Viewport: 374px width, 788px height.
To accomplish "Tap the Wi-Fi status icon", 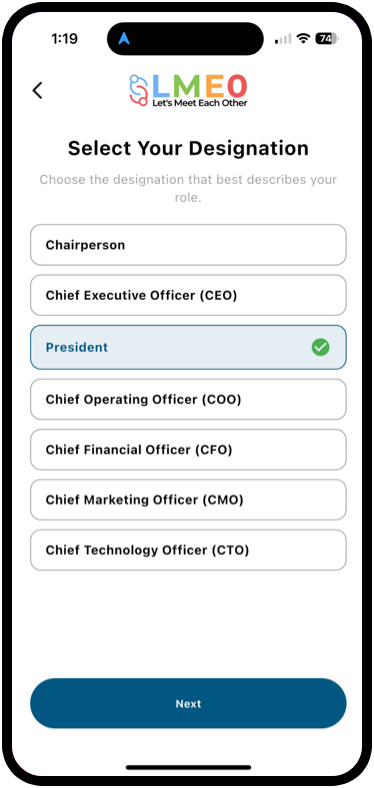I will [303, 39].
